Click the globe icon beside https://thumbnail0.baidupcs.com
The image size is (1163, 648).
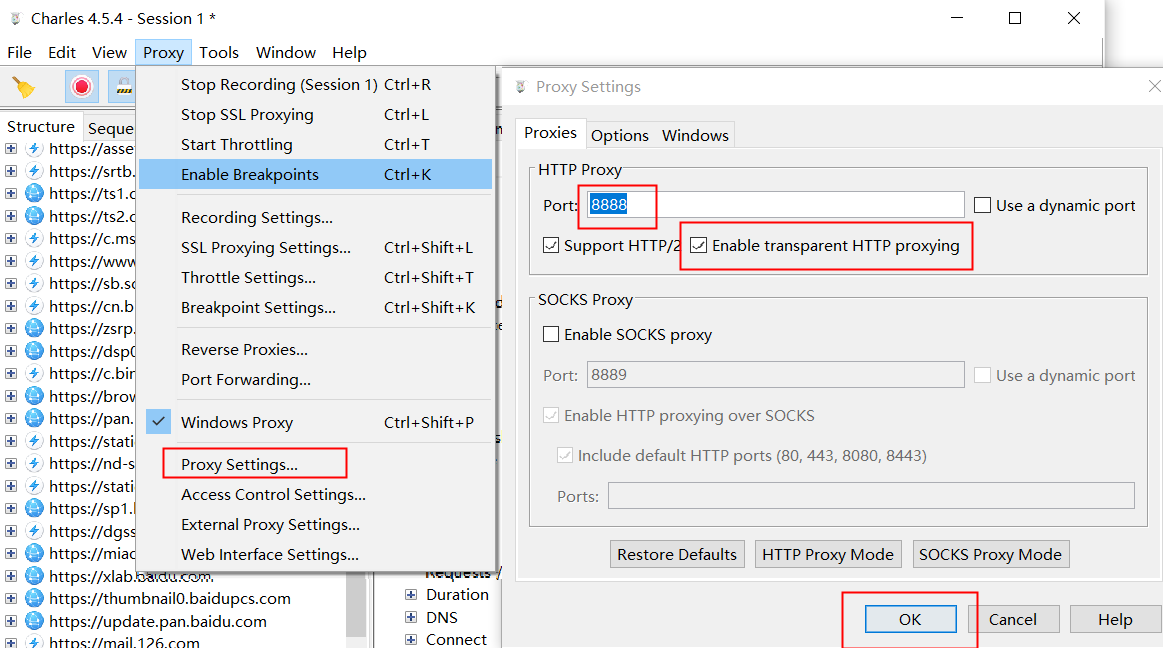[x=34, y=598]
